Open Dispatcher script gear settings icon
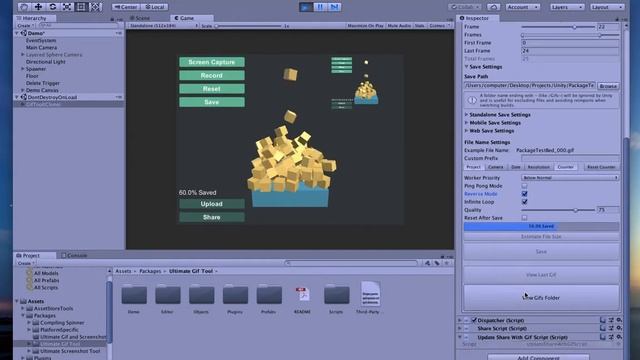 click(x=619, y=320)
